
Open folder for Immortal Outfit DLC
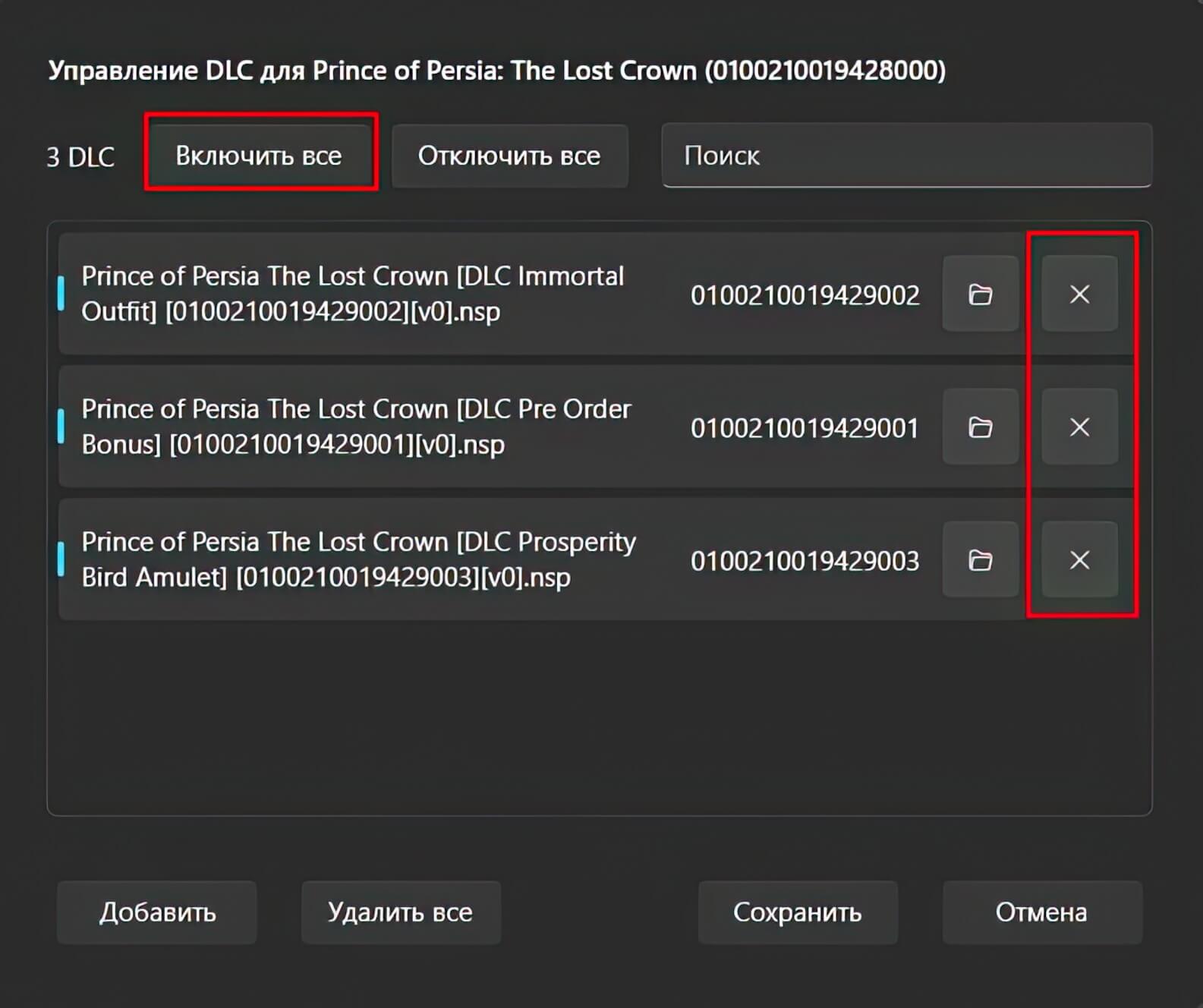[x=980, y=294]
